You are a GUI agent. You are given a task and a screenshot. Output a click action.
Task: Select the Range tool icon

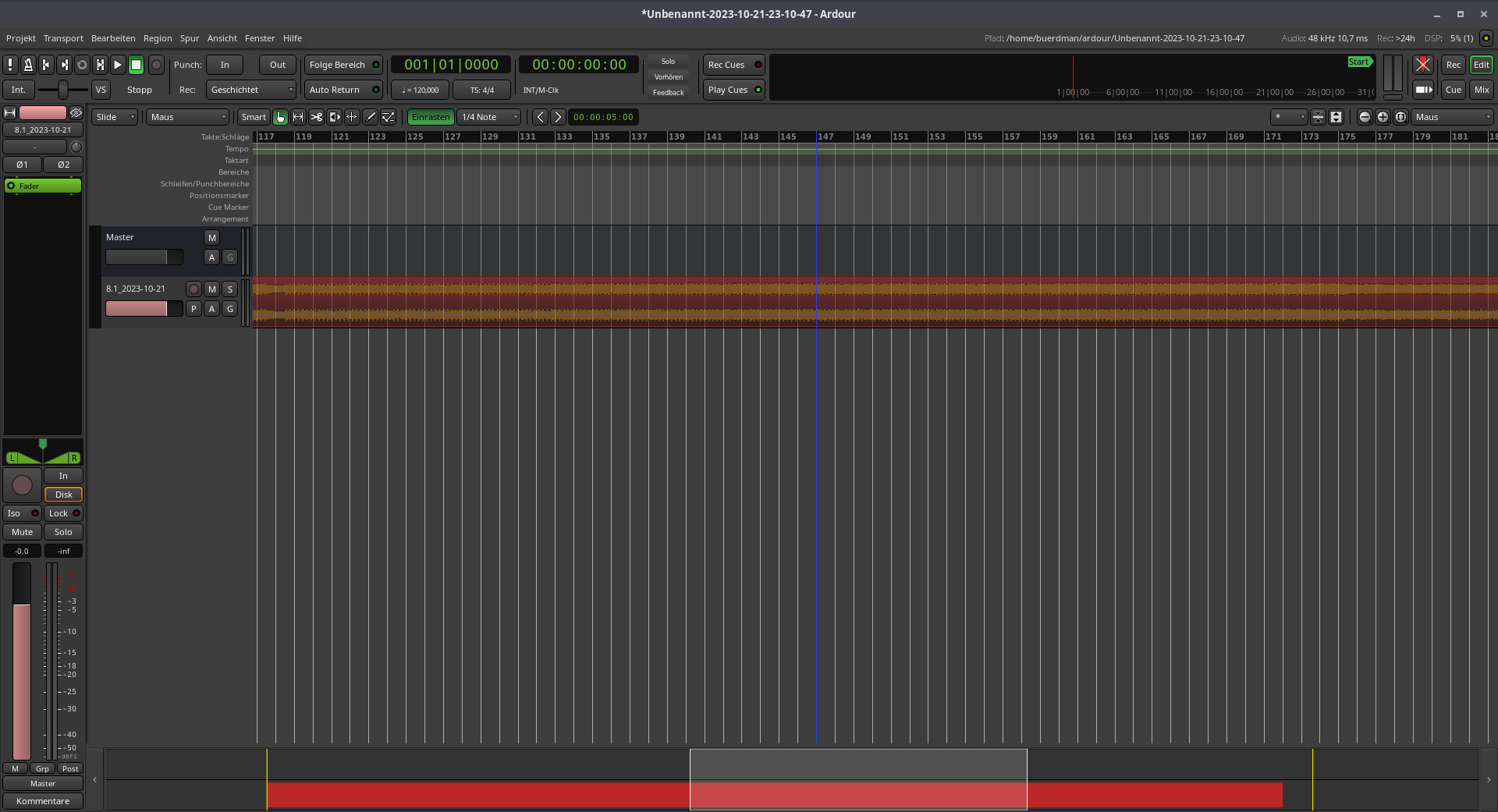point(298,117)
